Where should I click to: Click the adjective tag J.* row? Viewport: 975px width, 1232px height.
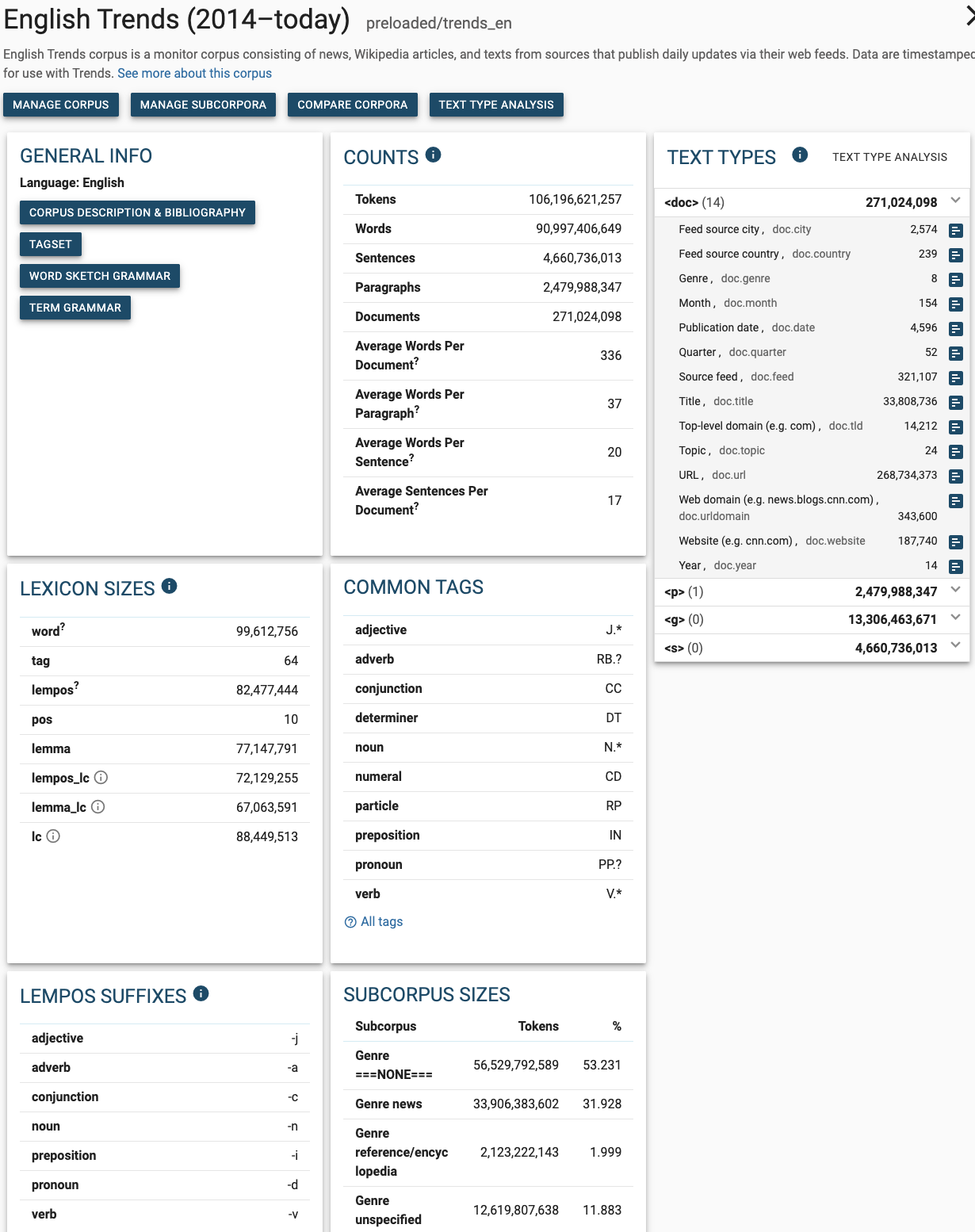(x=488, y=629)
